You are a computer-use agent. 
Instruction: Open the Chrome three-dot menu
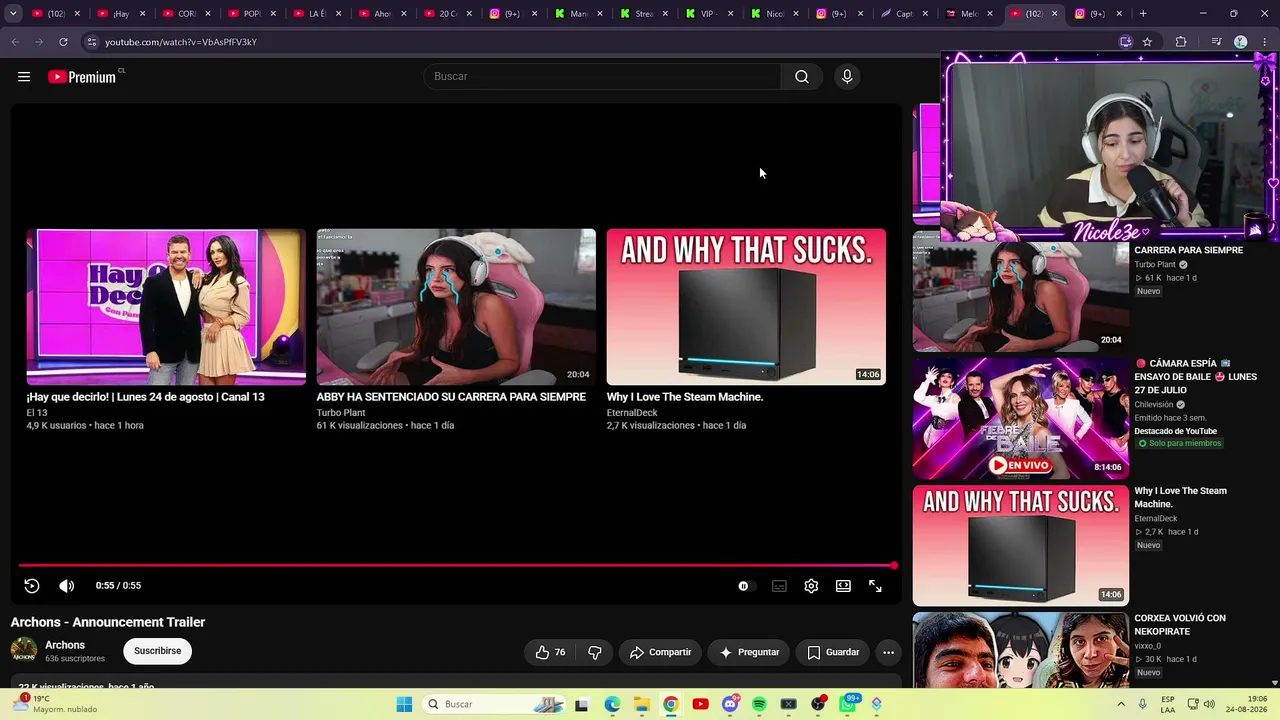tap(1265, 42)
